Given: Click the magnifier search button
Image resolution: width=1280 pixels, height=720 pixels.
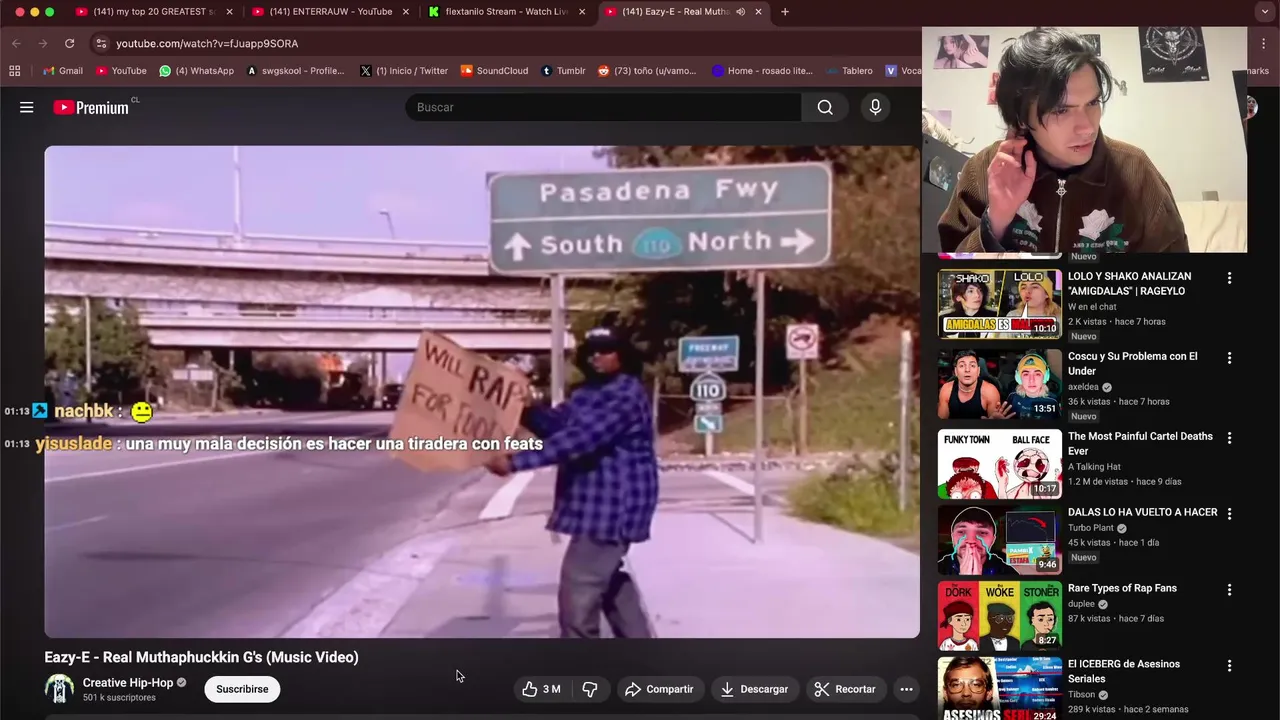Looking at the screenshot, I should coord(825,107).
